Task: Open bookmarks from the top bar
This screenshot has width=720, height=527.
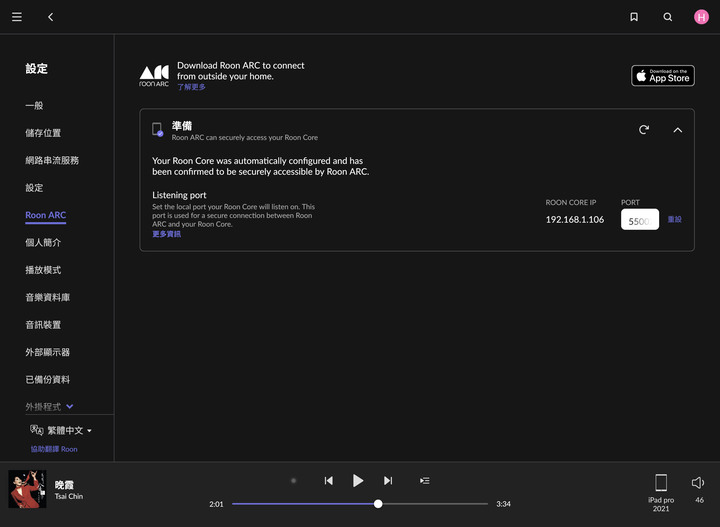Action: (634, 17)
